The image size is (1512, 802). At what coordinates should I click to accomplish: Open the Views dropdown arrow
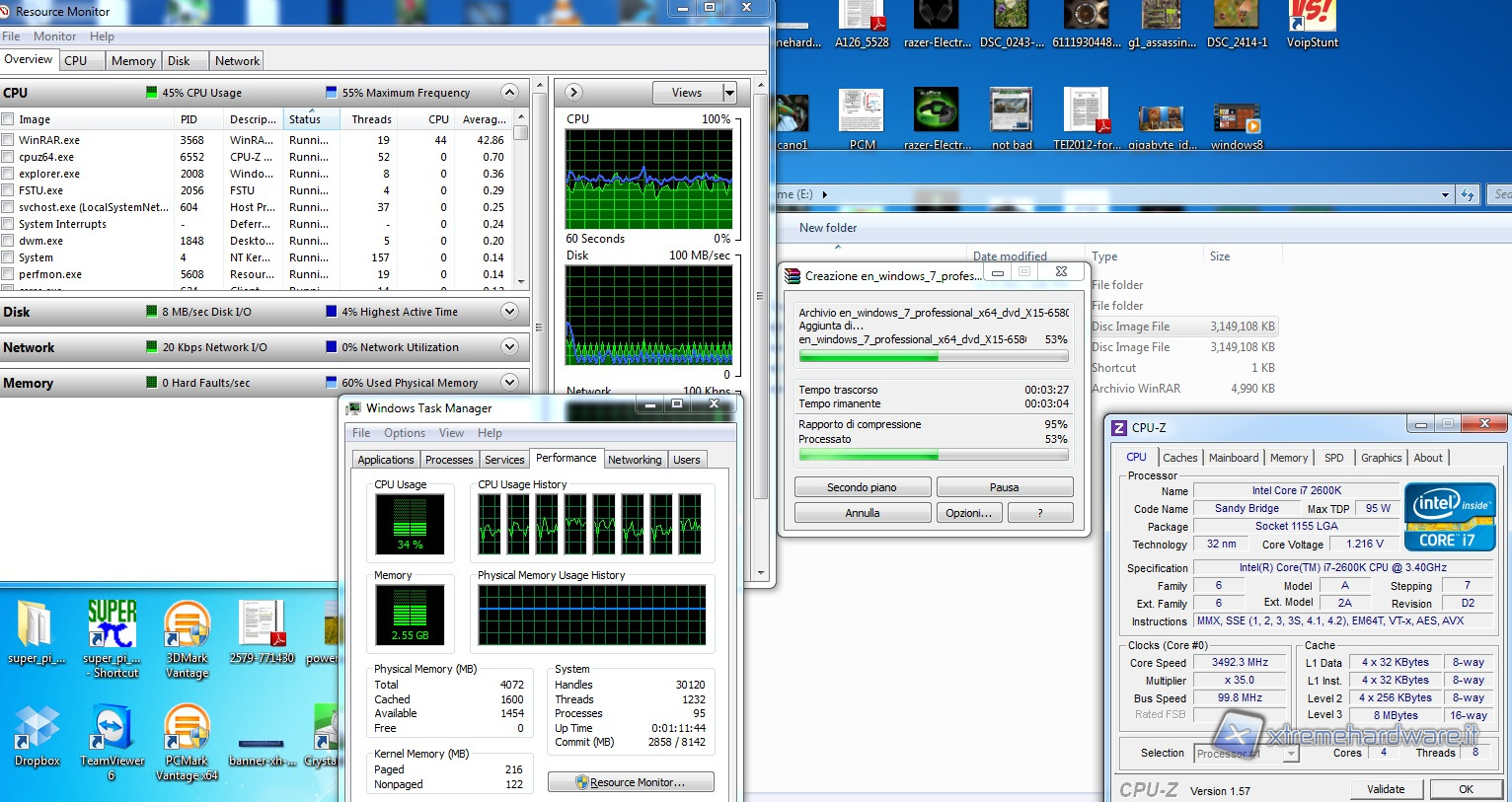[729, 93]
